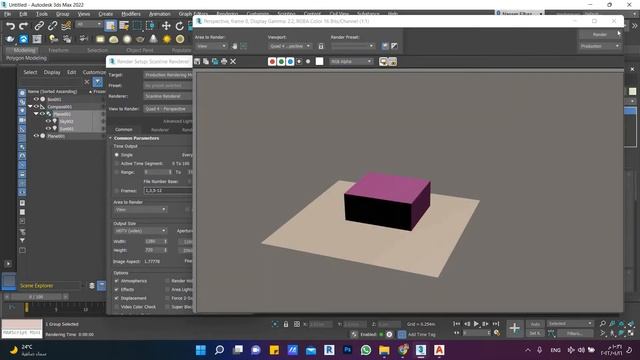Toggle the alpha channel display button

(x=299, y=61)
